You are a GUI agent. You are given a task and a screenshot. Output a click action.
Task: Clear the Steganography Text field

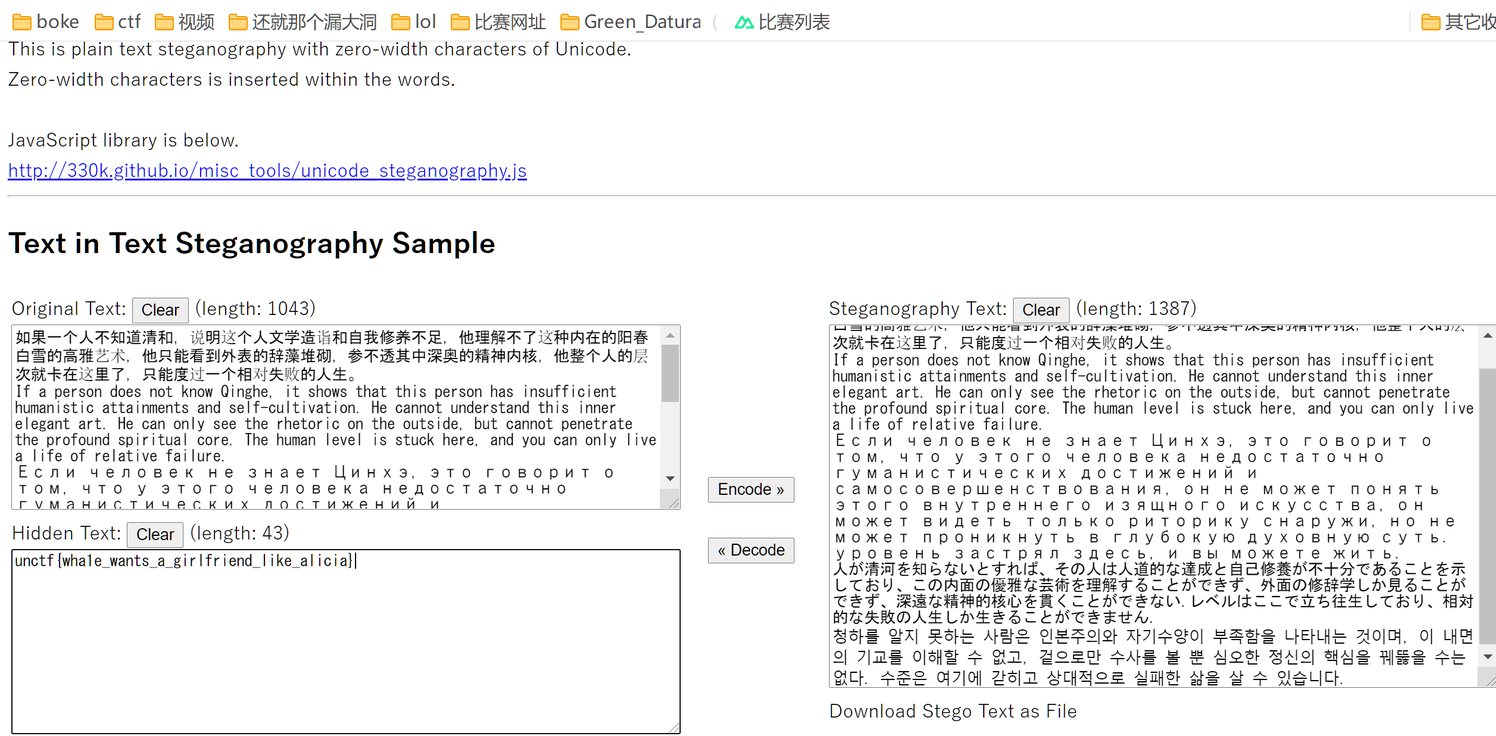(x=1040, y=310)
